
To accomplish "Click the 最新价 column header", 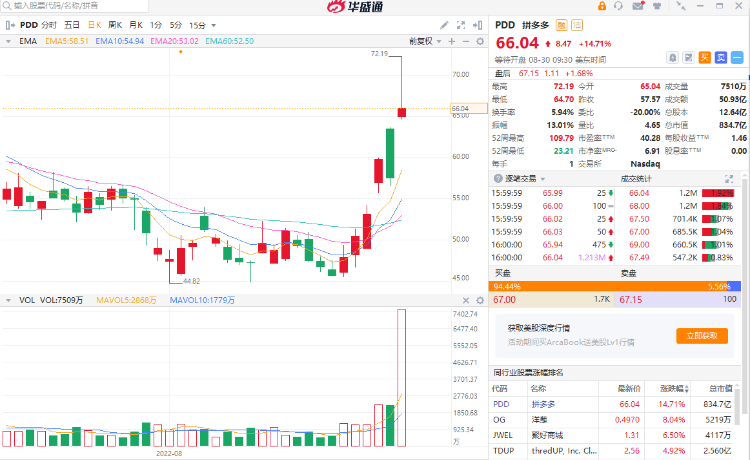I will click(x=629, y=388).
